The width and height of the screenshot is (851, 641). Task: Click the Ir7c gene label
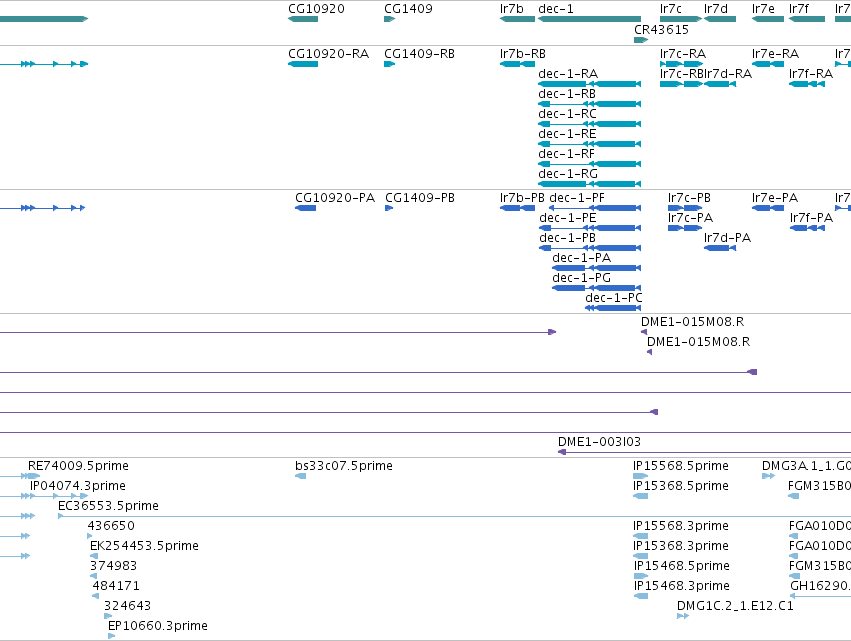coord(671,9)
